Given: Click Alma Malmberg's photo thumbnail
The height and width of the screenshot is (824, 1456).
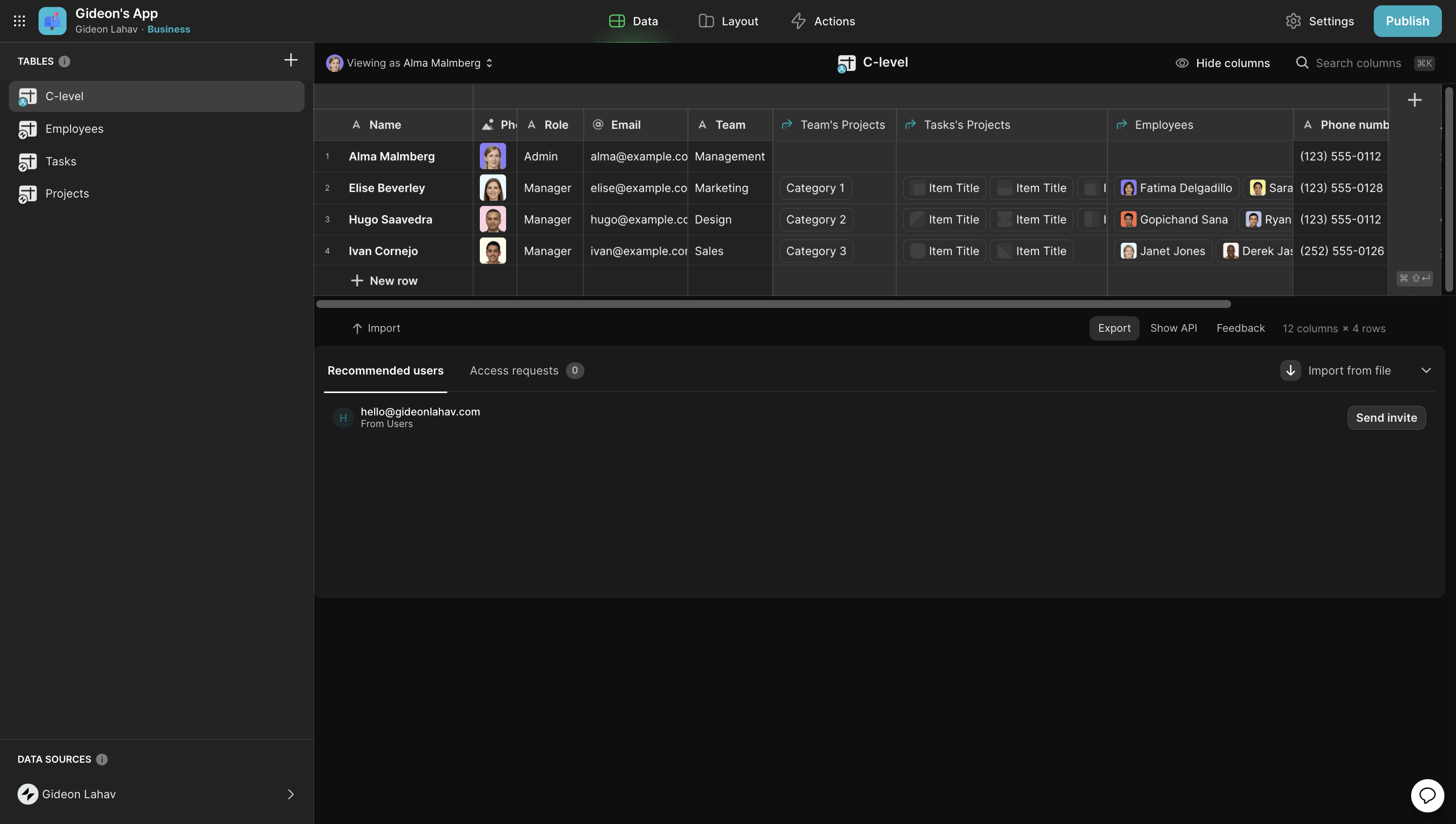Looking at the screenshot, I should point(492,156).
